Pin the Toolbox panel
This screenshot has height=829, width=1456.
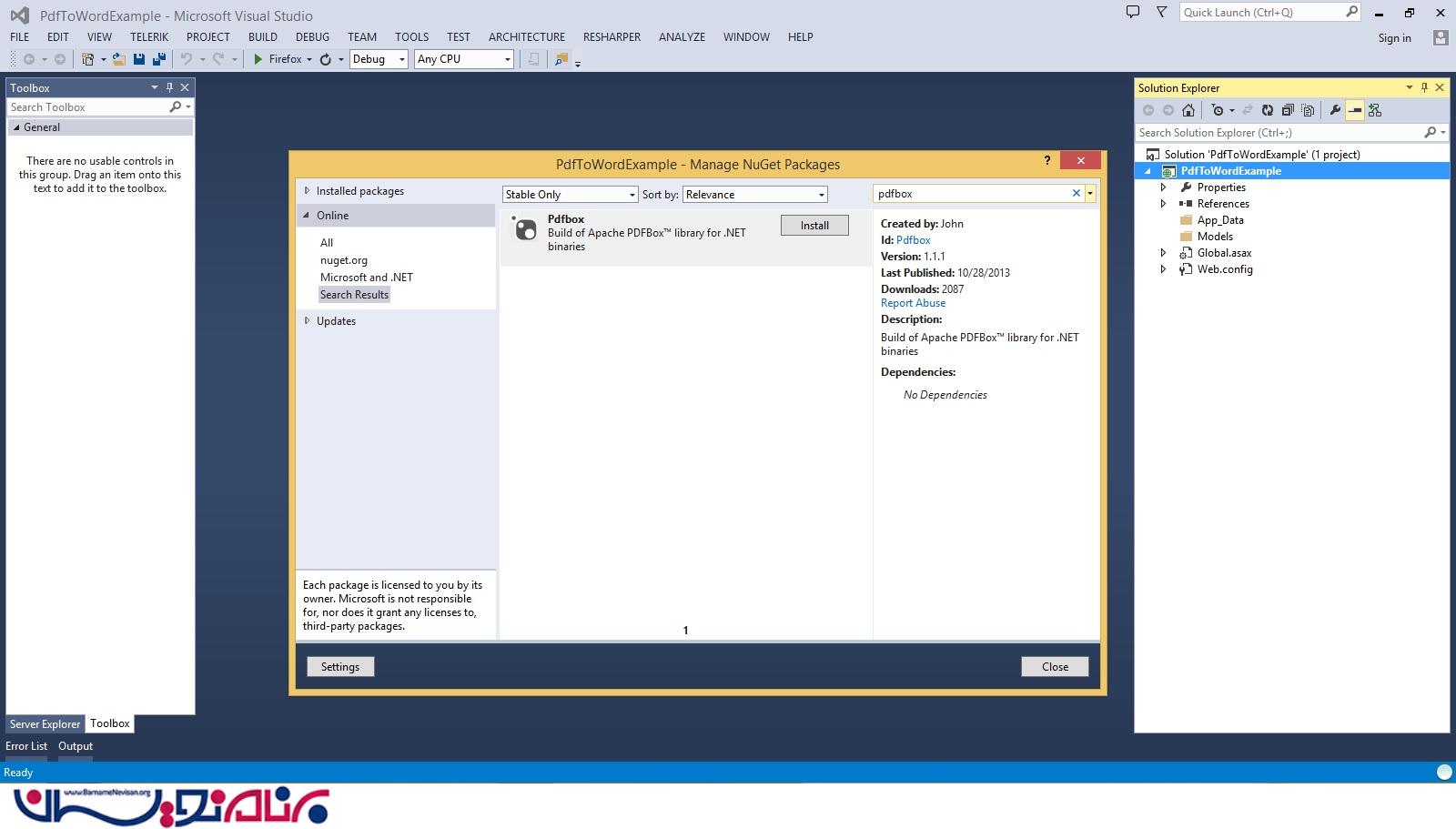[x=169, y=87]
